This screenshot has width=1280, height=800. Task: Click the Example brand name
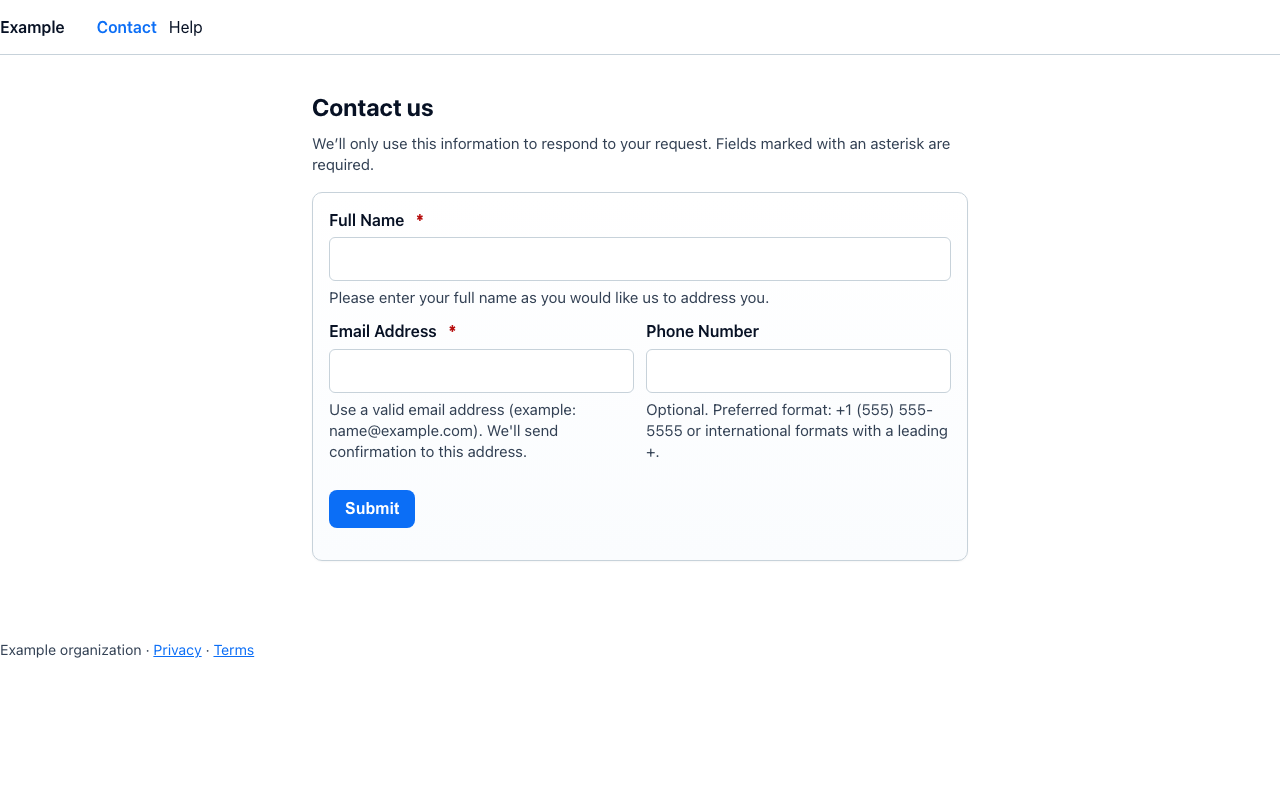(32, 27)
